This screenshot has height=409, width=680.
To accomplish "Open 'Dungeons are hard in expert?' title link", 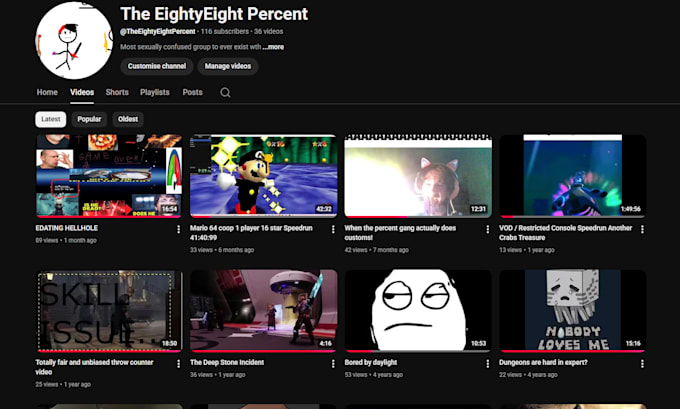I will pyautogui.click(x=543, y=363).
